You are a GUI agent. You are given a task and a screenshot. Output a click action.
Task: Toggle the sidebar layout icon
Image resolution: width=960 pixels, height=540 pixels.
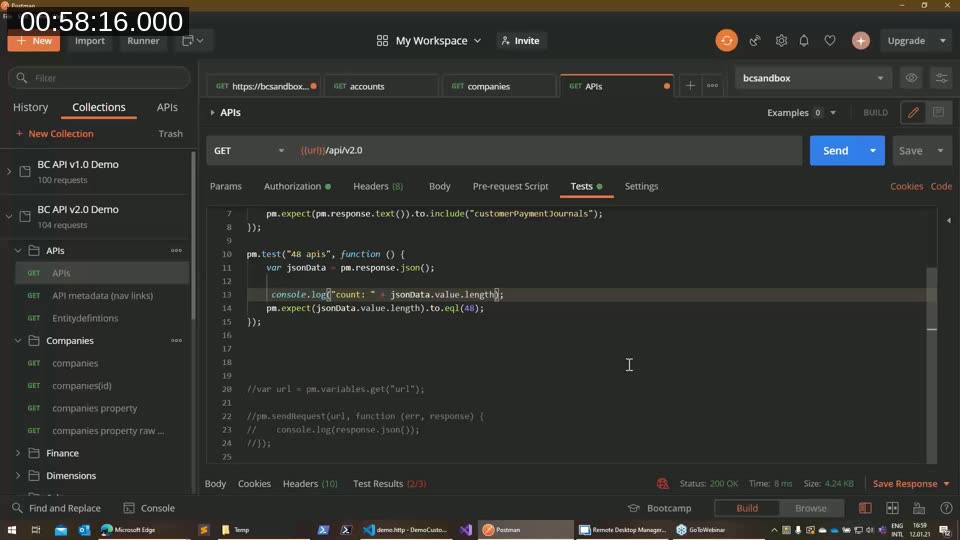pos(864,508)
